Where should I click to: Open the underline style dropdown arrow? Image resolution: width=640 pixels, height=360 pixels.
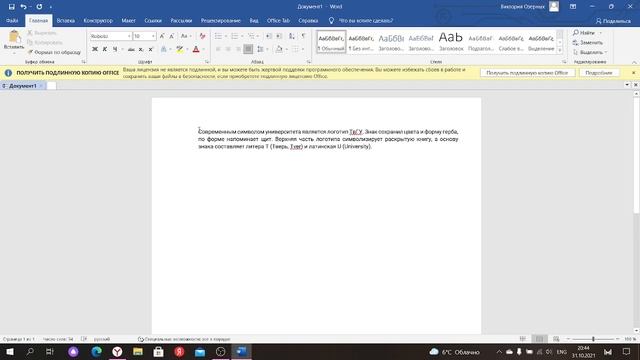[122, 49]
